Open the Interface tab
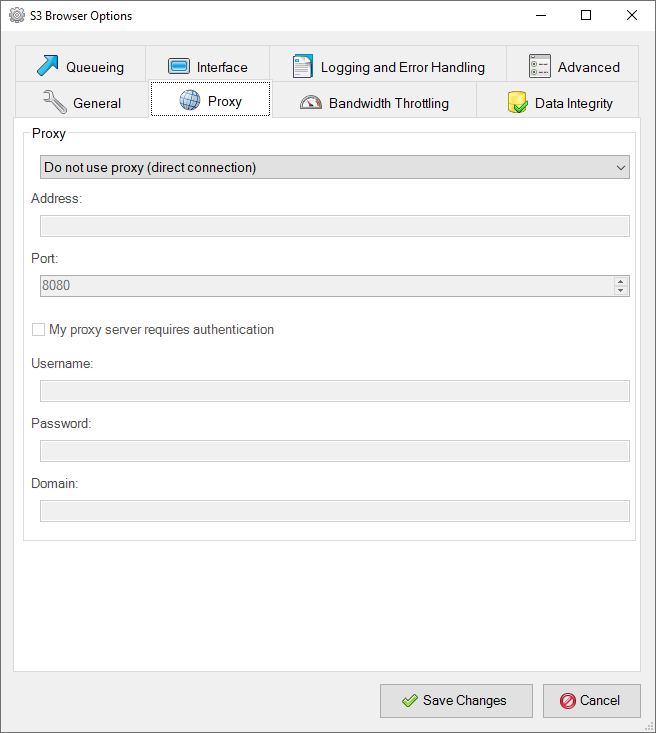656x733 pixels. [x=208, y=64]
